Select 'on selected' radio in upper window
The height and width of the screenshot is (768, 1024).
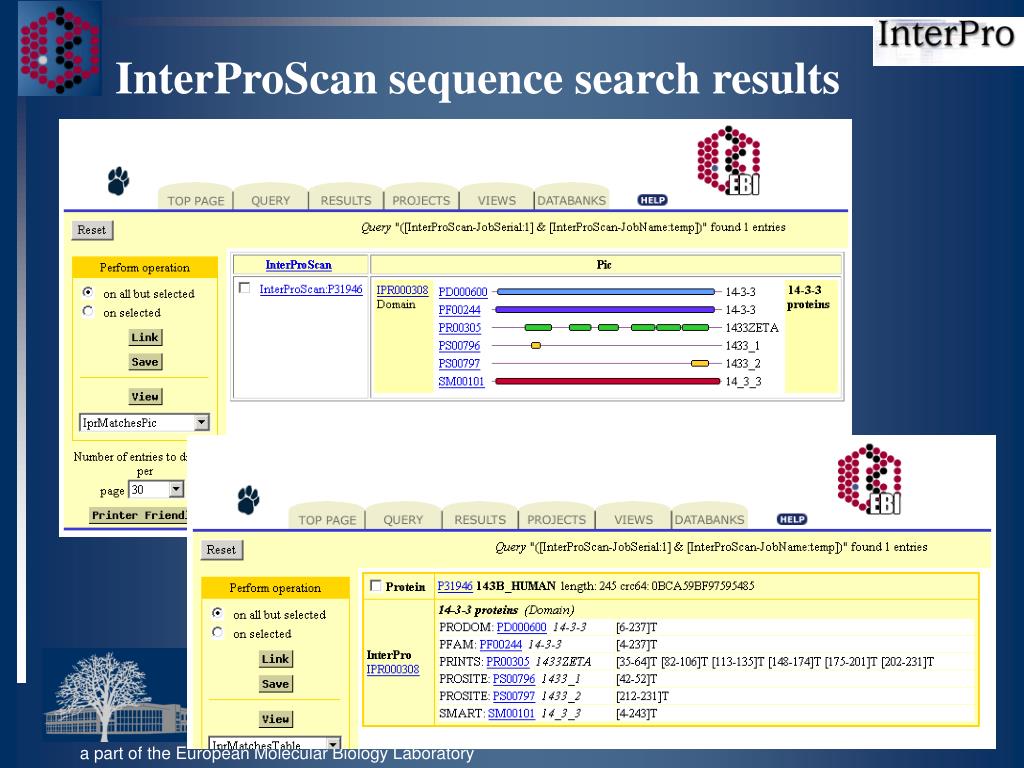[x=88, y=312]
